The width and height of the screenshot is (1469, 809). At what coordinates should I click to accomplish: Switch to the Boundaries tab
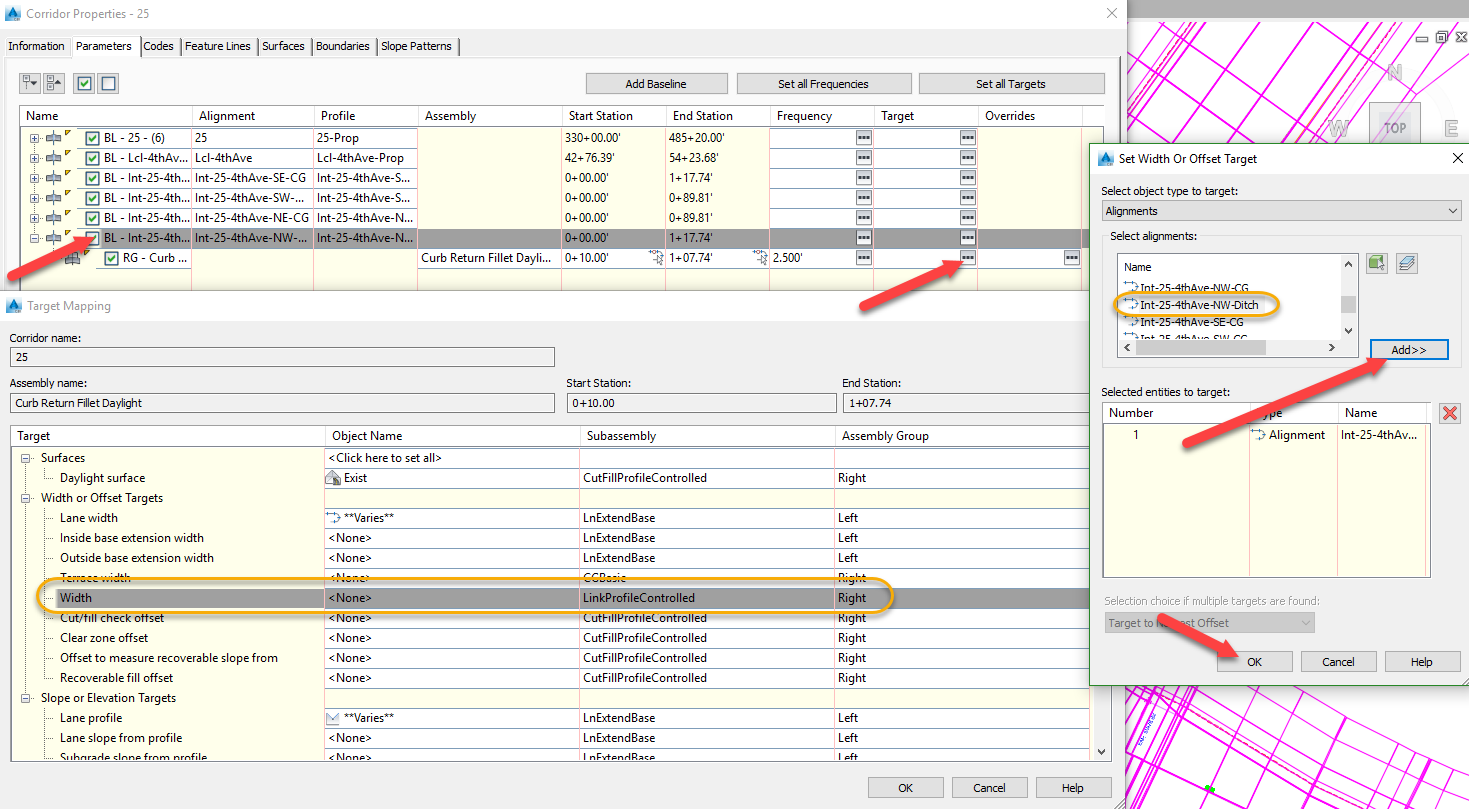342,46
